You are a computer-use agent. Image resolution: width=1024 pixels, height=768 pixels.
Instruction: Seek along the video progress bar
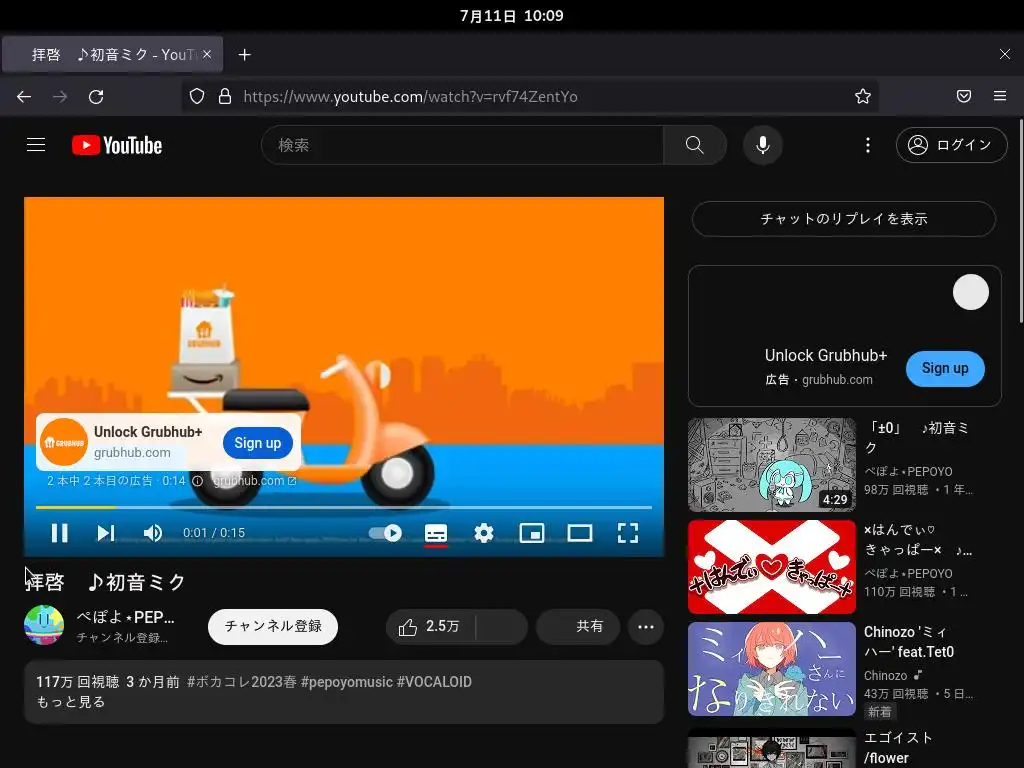344,507
